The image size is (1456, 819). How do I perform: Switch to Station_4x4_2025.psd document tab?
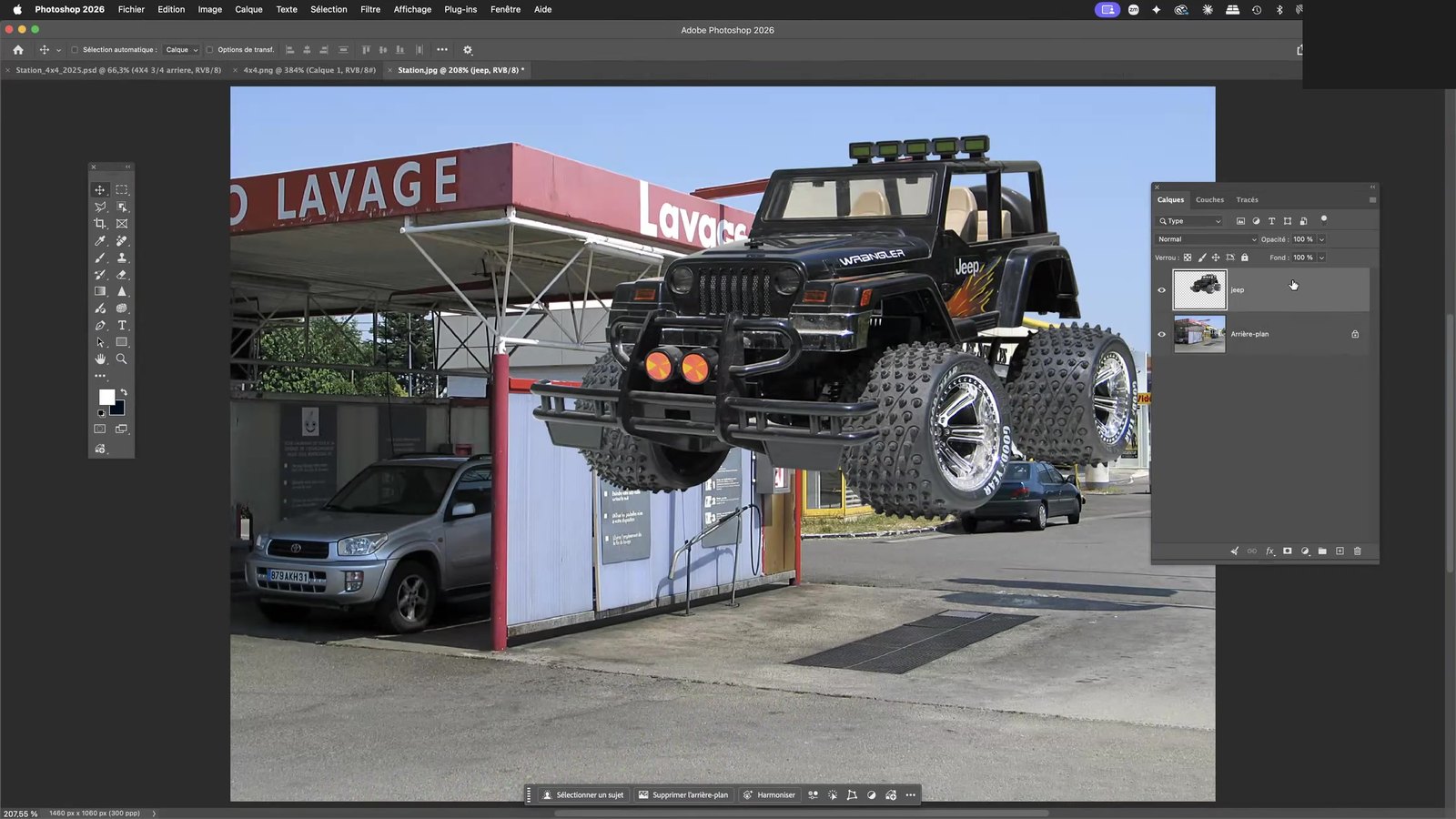pyautogui.click(x=118, y=70)
